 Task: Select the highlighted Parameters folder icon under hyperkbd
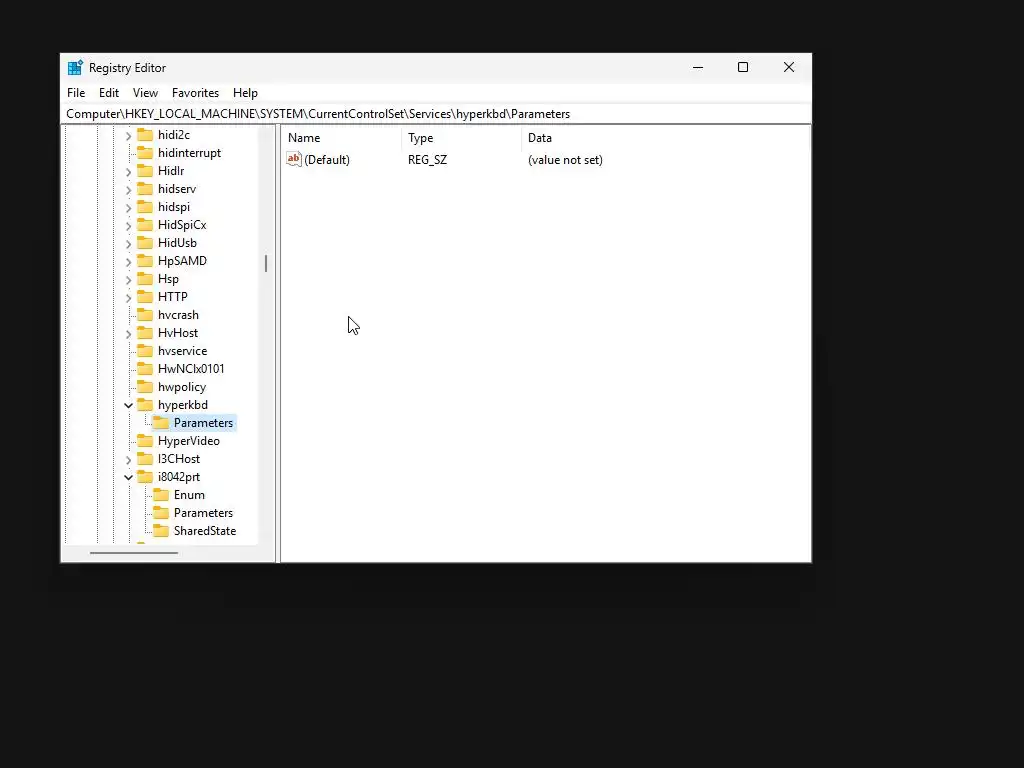(161, 423)
